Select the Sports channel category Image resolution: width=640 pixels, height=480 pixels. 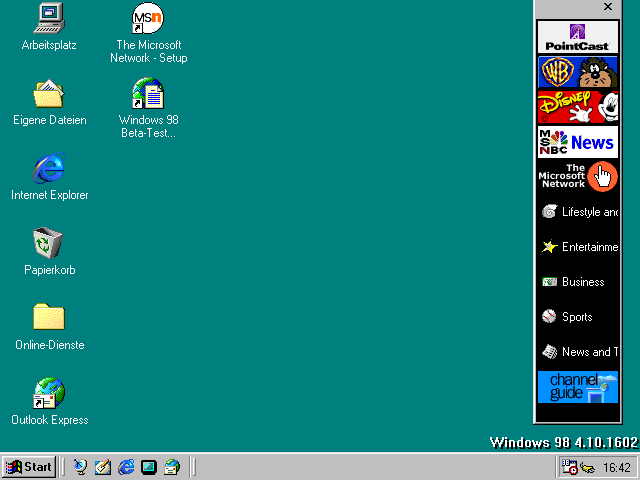click(577, 317)
